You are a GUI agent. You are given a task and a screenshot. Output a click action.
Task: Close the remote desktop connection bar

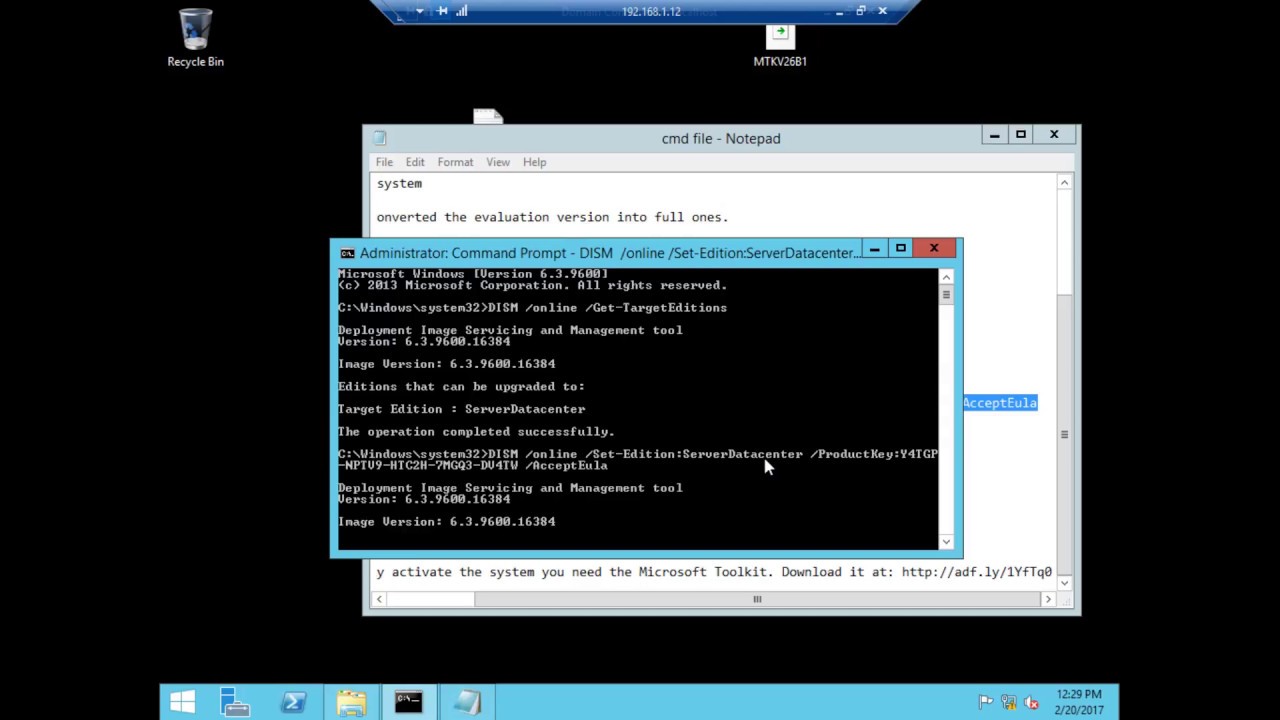click(882, 11)
